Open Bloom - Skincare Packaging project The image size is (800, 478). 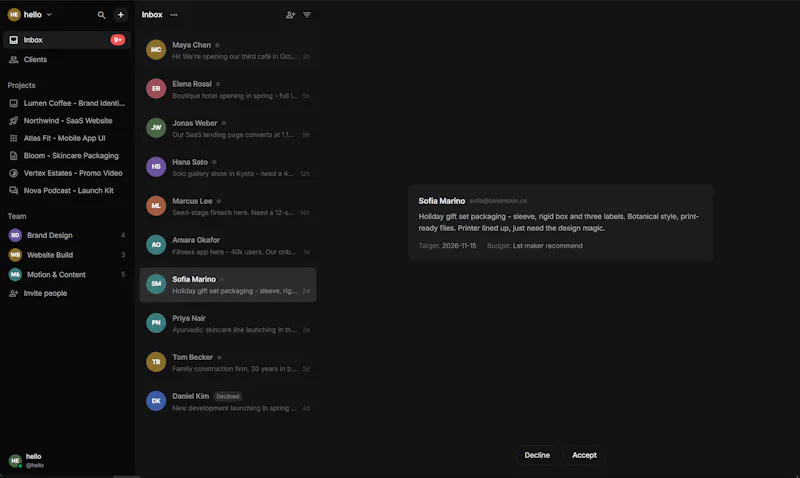tap(67, 156)
